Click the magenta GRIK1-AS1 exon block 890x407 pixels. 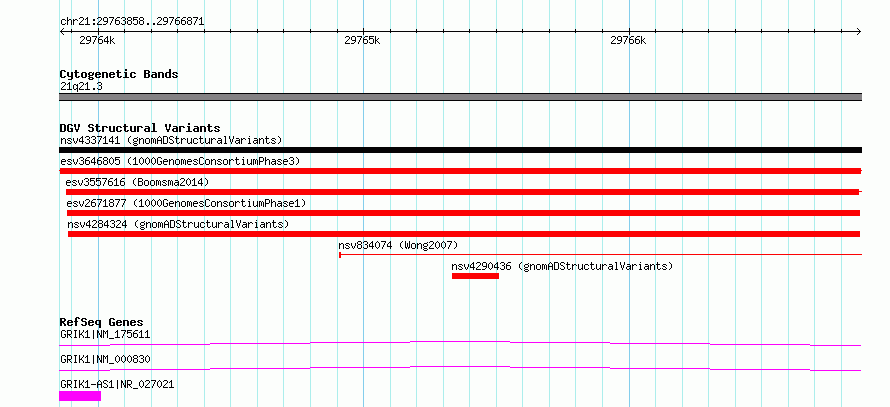click(80, 396)
